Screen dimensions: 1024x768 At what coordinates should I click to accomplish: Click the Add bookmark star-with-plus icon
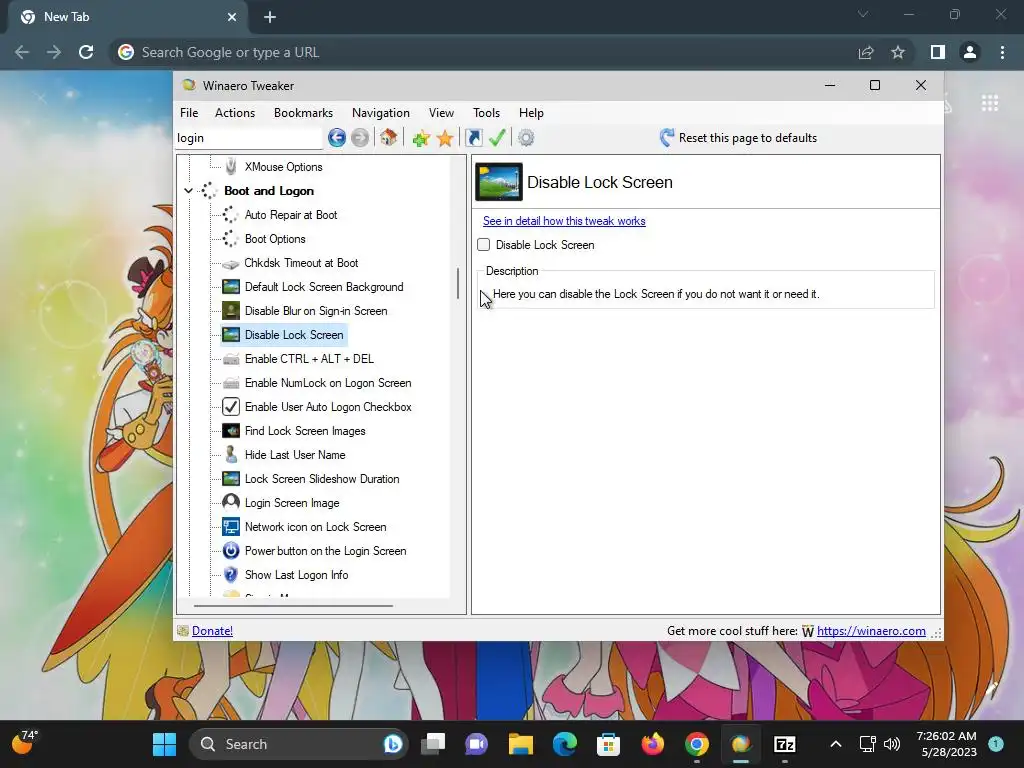point(421,138)
